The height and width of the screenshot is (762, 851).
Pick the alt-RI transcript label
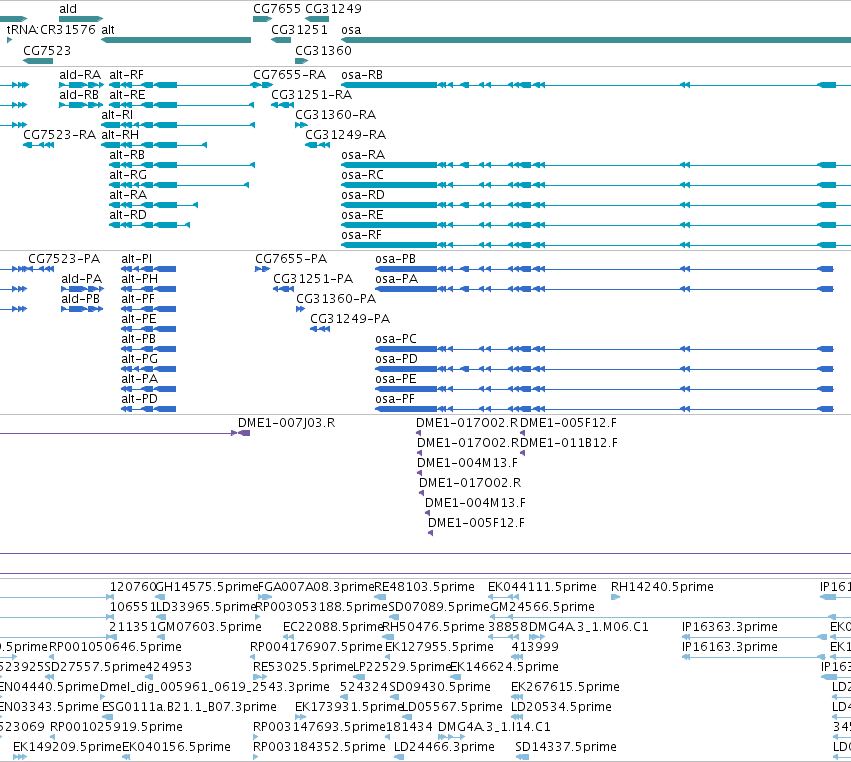117,115
